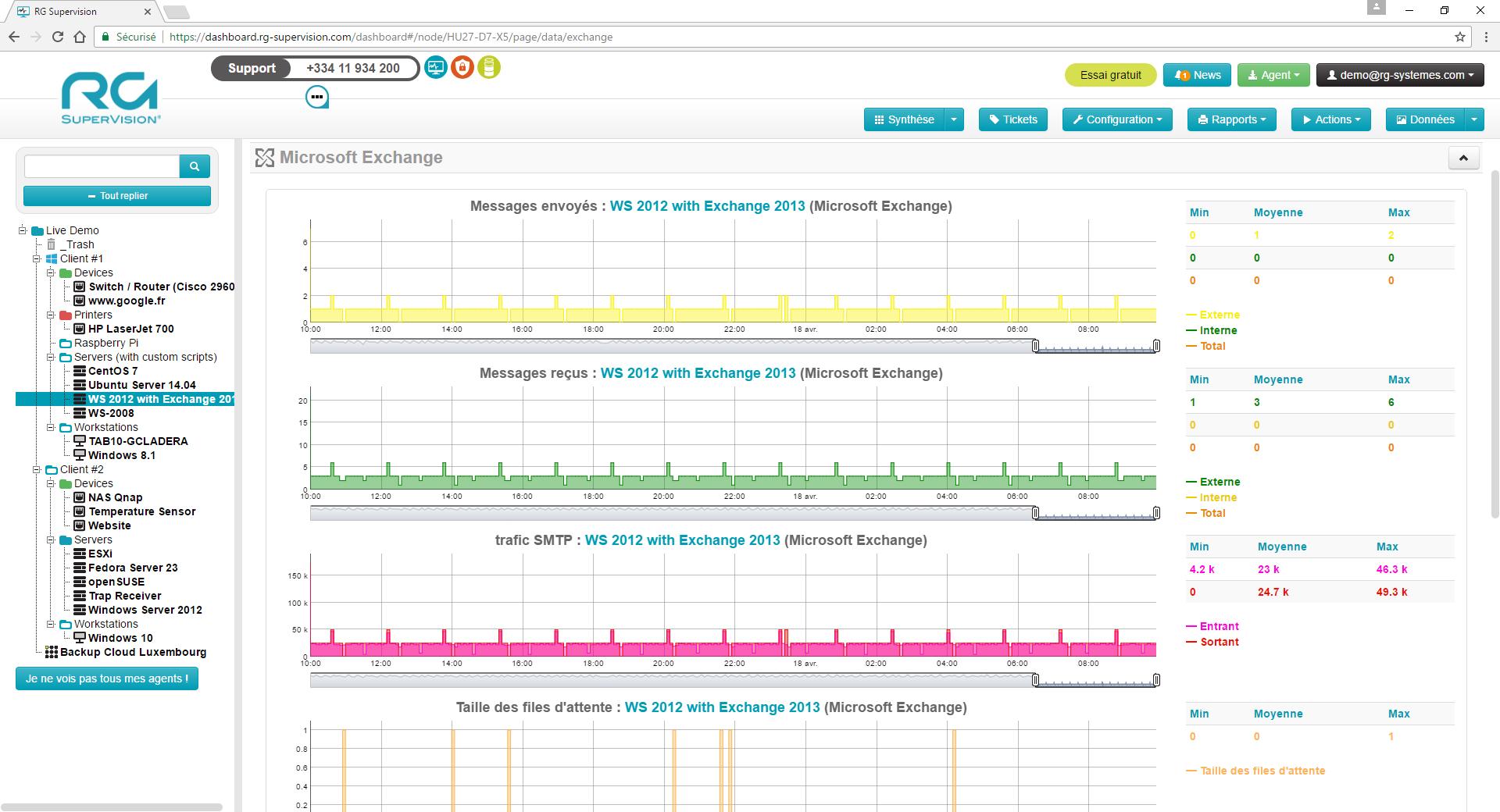Viewport: 1500px width, 812px height.
Task: Open WS 2012 link in Messages envoyés title
Action: pyautogui.click(x=707, y=206)
